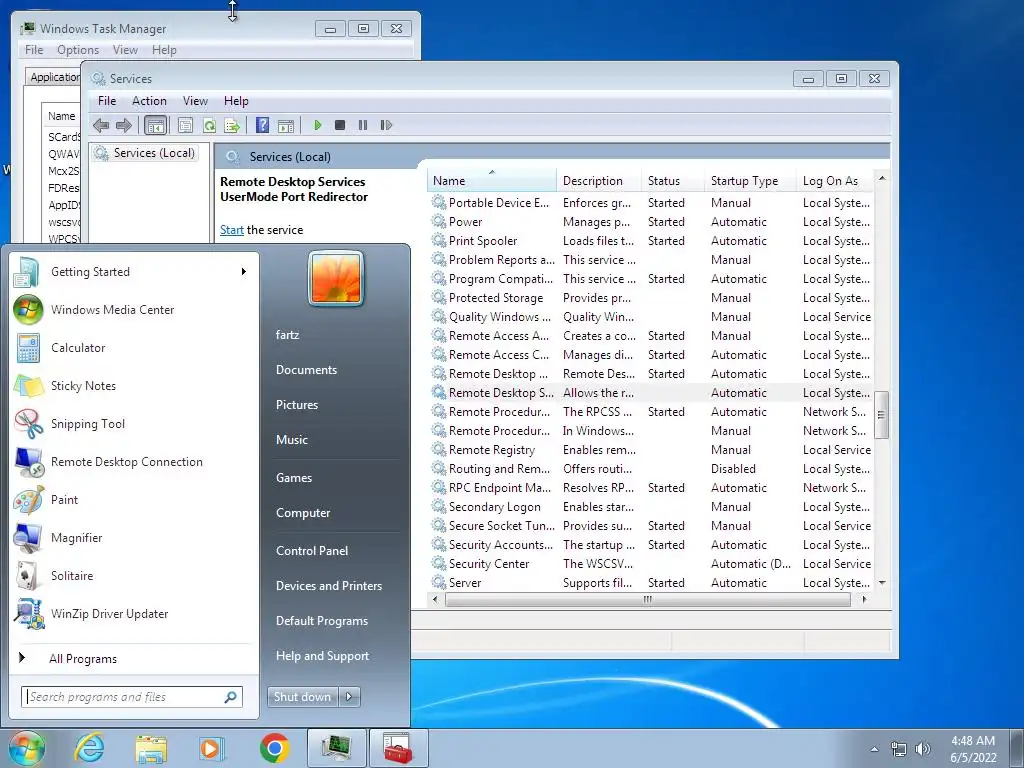This screenshot has width=1024, height=768.
Task: Click the scroll down arrow of services list
Action: click(882, 583)
